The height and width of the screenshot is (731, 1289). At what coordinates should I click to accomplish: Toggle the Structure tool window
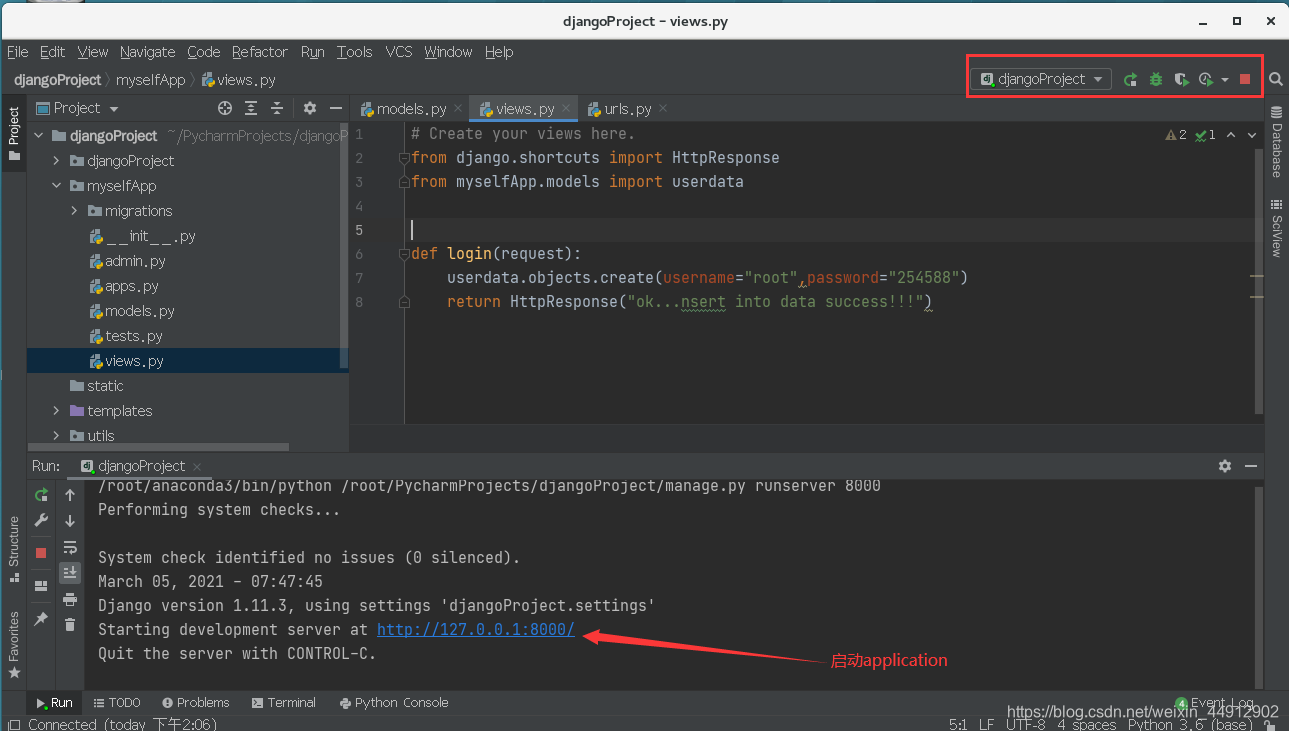coord(14,548)
